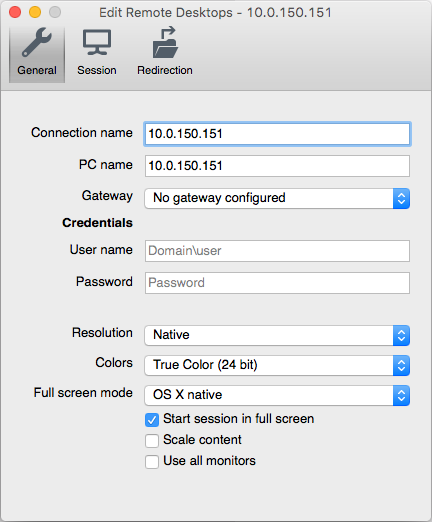Click the wrench icon in the toolbar

point(37,42)
